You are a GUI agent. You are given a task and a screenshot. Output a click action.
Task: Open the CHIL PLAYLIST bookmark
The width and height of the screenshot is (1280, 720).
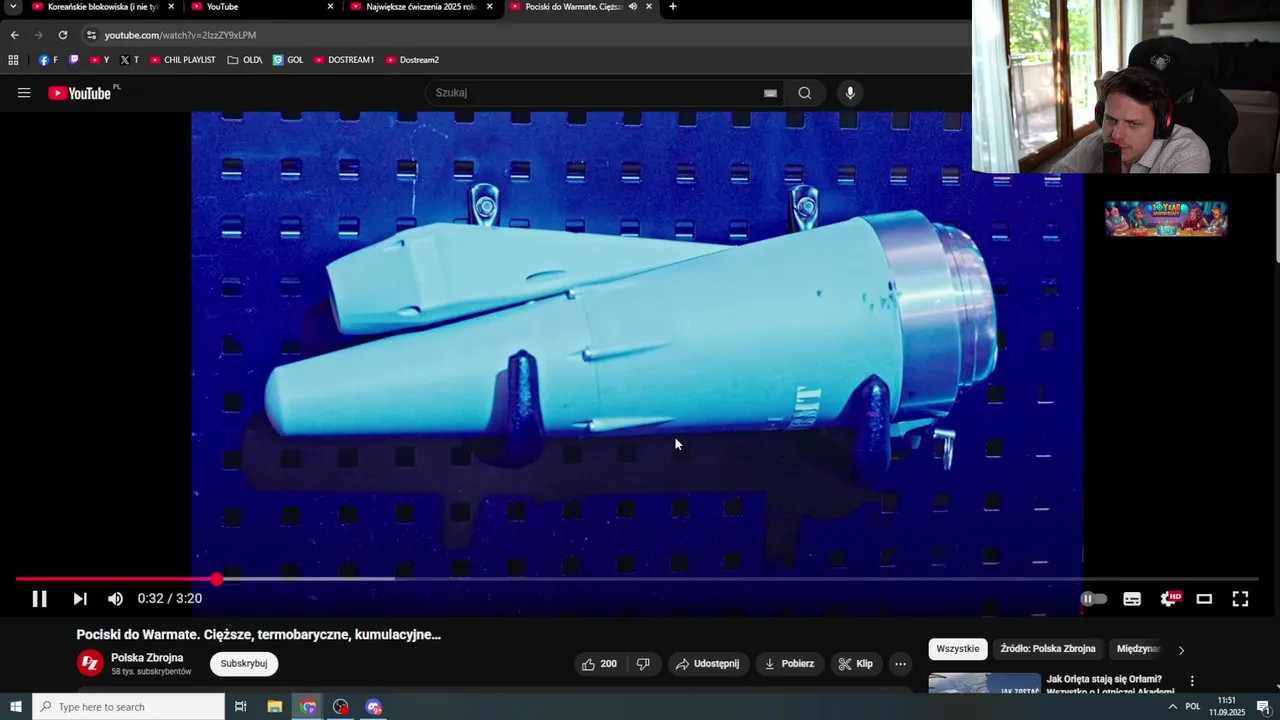(183, 60)
